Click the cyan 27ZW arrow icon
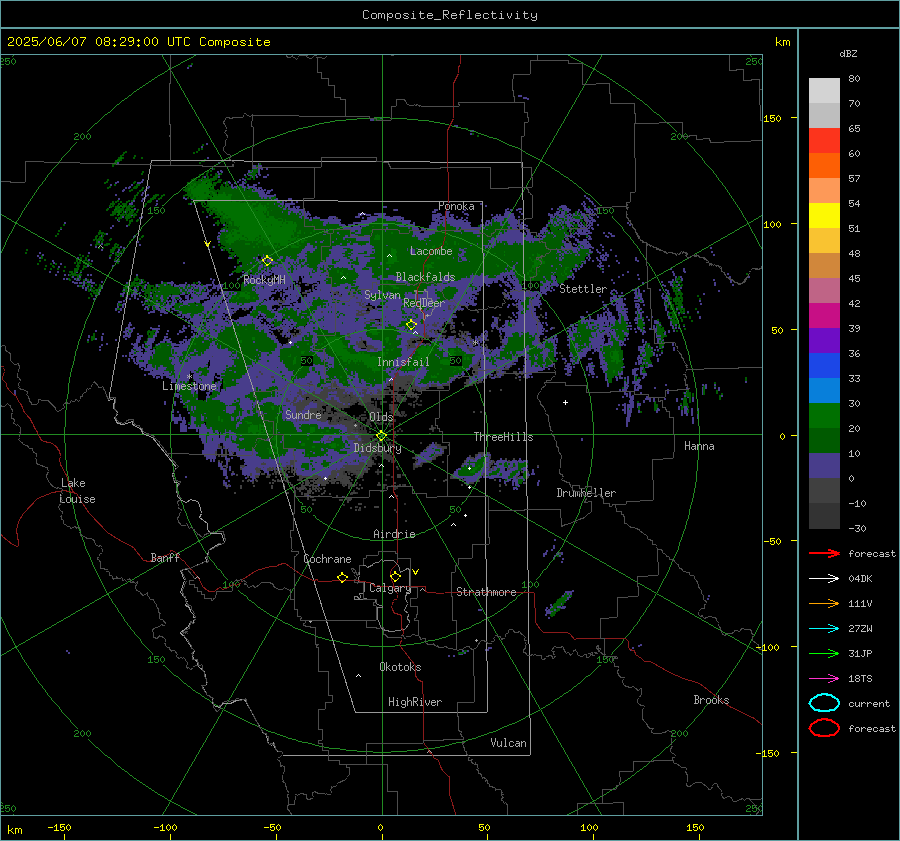The image size is (900, 841). pos(824,629)
